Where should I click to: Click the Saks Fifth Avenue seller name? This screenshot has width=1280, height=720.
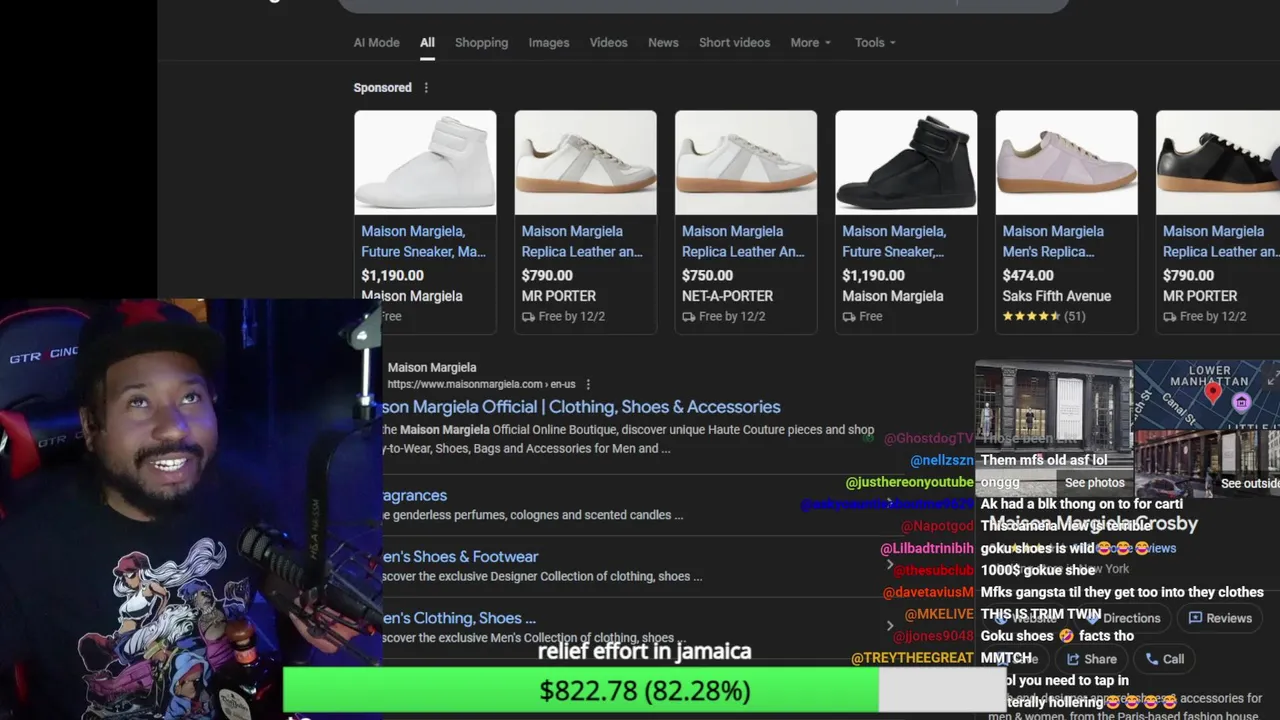pyautogui.click(x=1057, y=296)
